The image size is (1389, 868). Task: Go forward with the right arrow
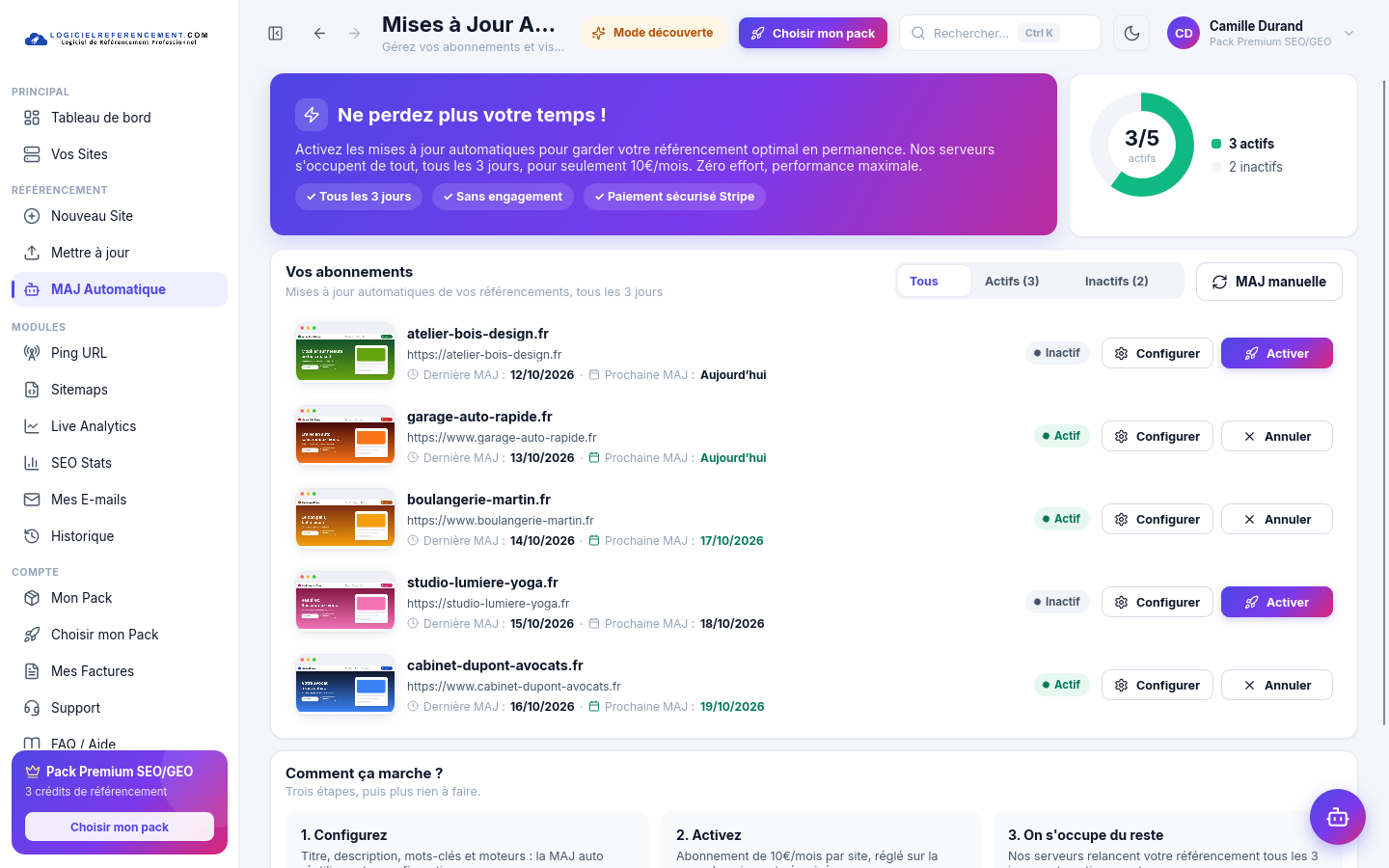[x=355, y=34]
